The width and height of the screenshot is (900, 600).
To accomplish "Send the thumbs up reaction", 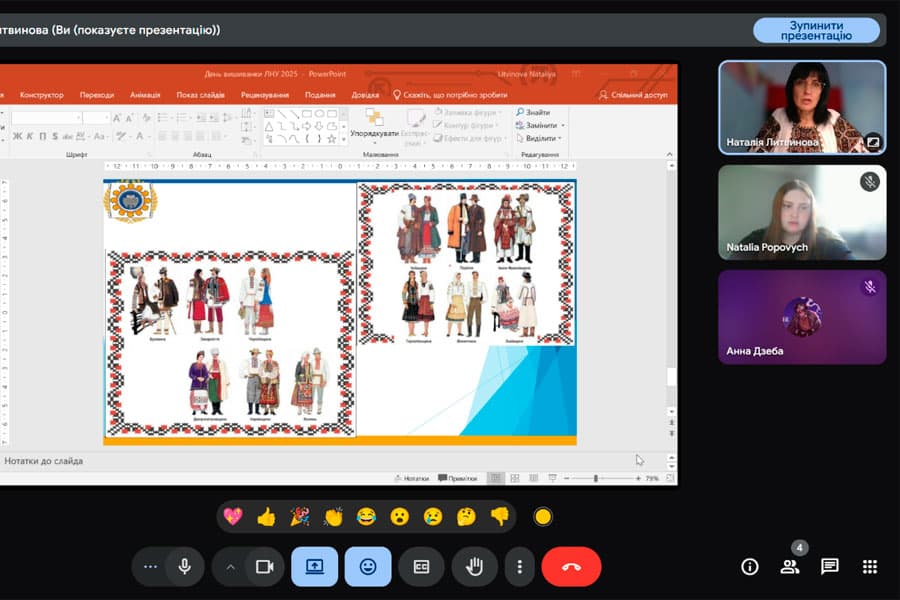I will pos(266,517).
